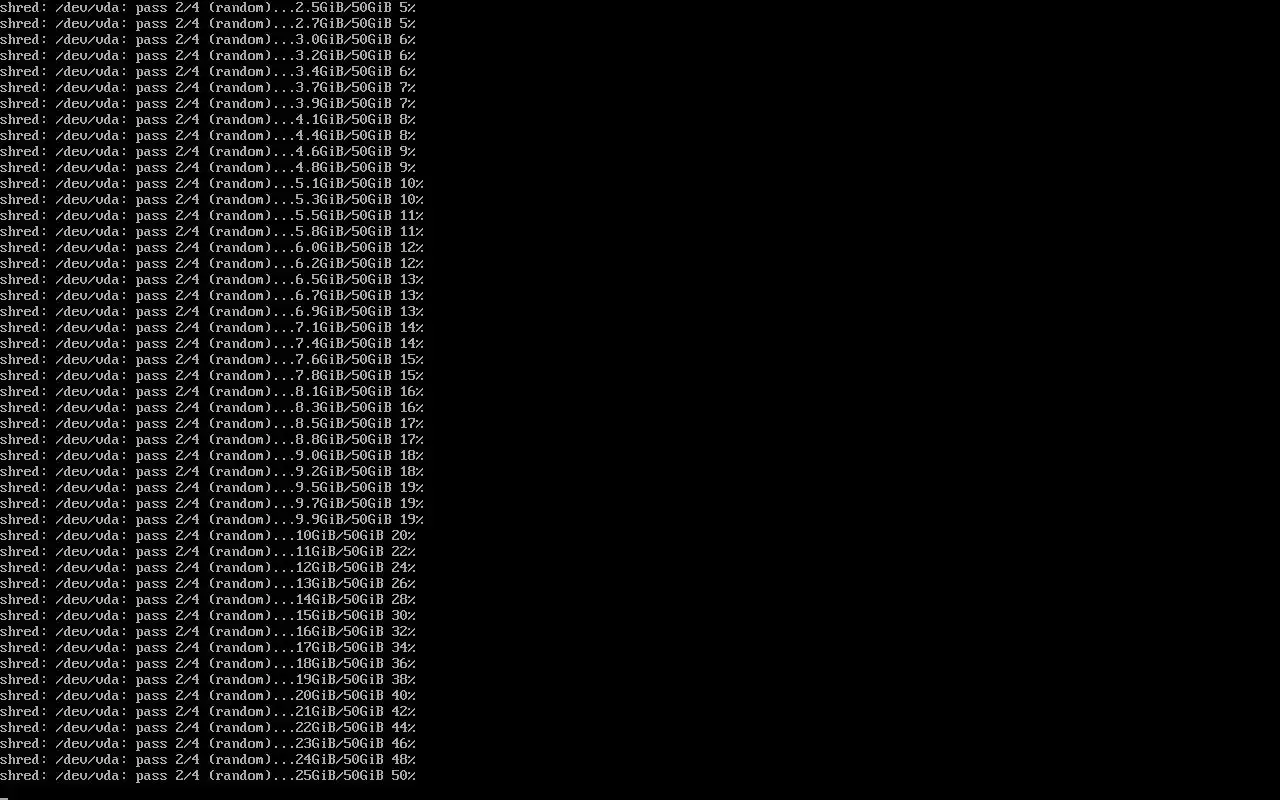
Task: Select the line showing 15GiB/50GiB 30%
Action: click(208, 616)
